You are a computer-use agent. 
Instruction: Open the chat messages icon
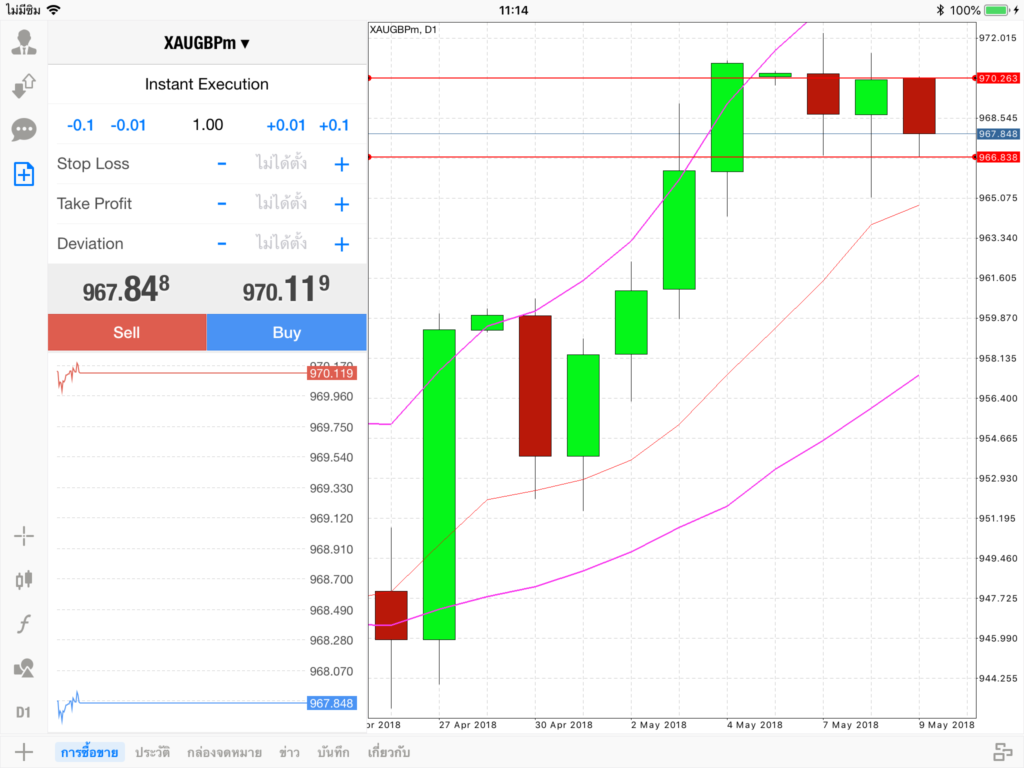pos(24,130)
